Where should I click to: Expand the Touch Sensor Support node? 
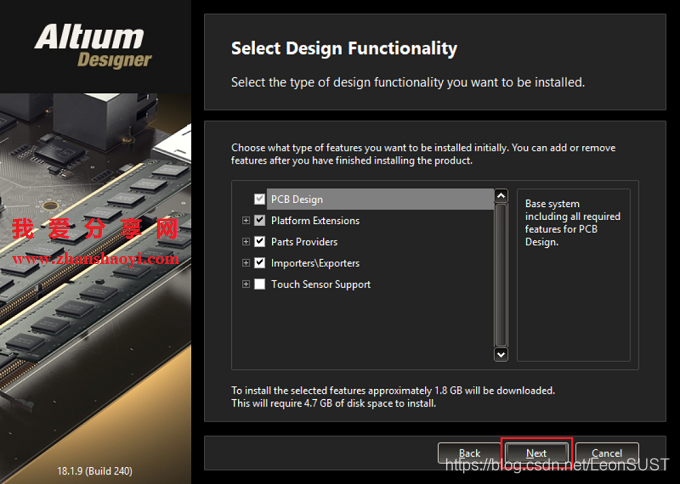pos(246,284)
